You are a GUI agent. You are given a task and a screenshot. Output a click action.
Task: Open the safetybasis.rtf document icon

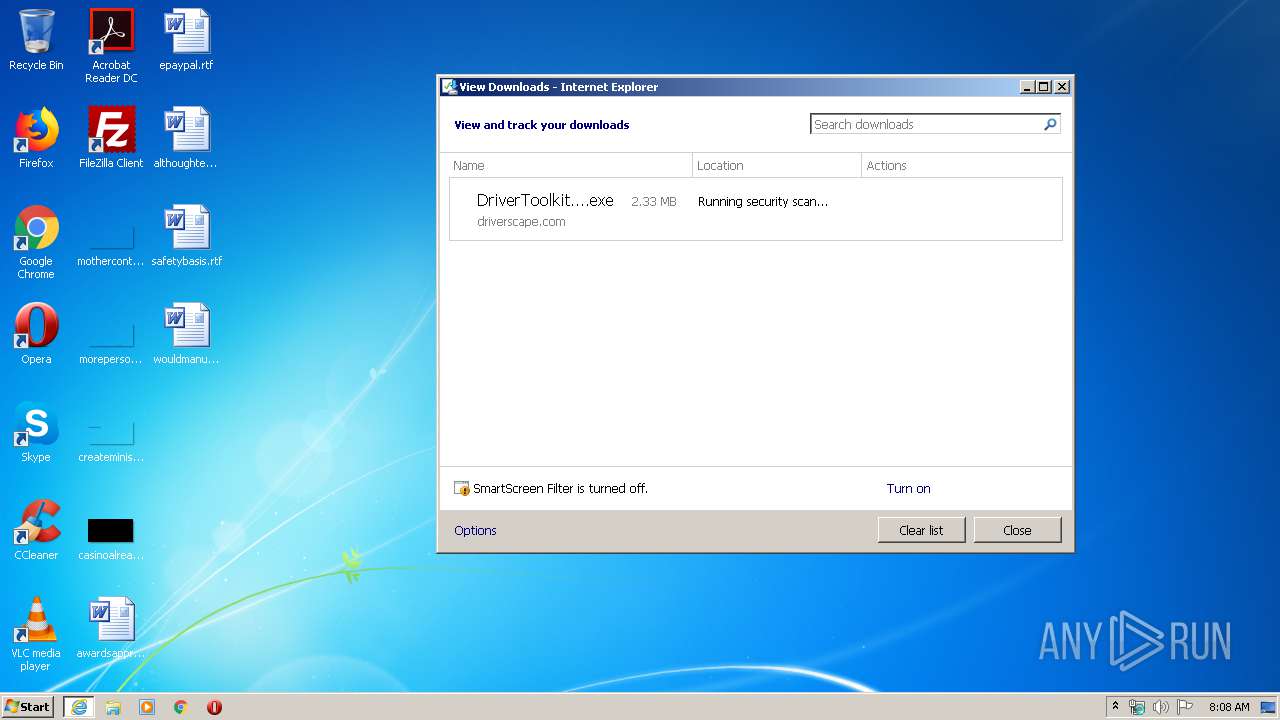(x=186, y=236)
